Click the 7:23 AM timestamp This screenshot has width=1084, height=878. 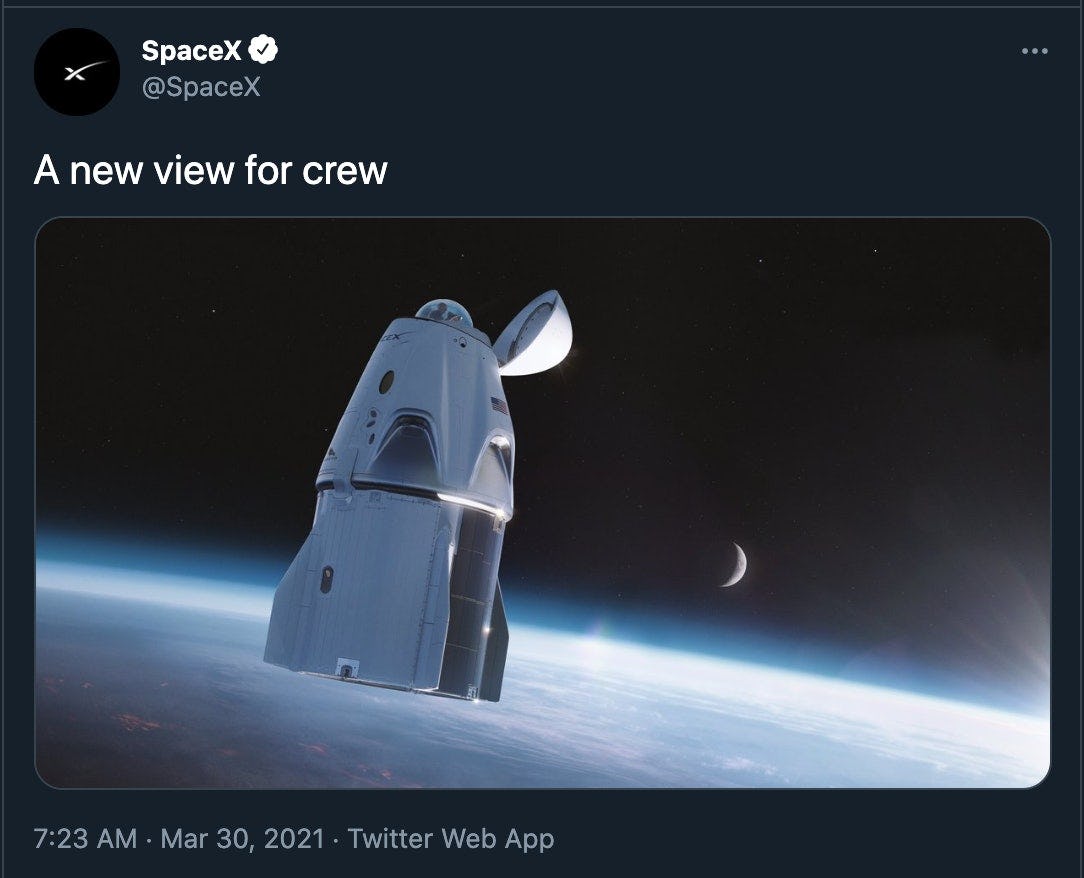(85, 838)
